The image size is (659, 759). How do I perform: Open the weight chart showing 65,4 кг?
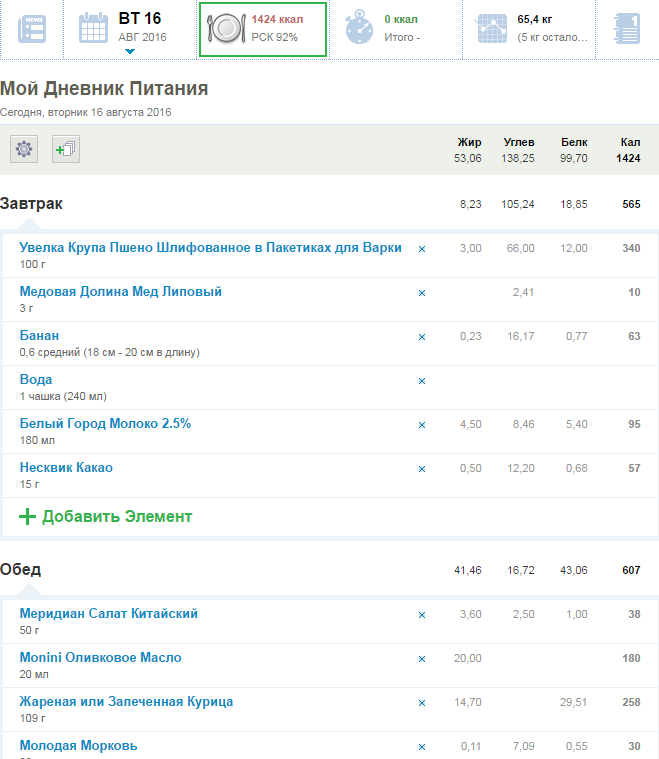(530, 29)
